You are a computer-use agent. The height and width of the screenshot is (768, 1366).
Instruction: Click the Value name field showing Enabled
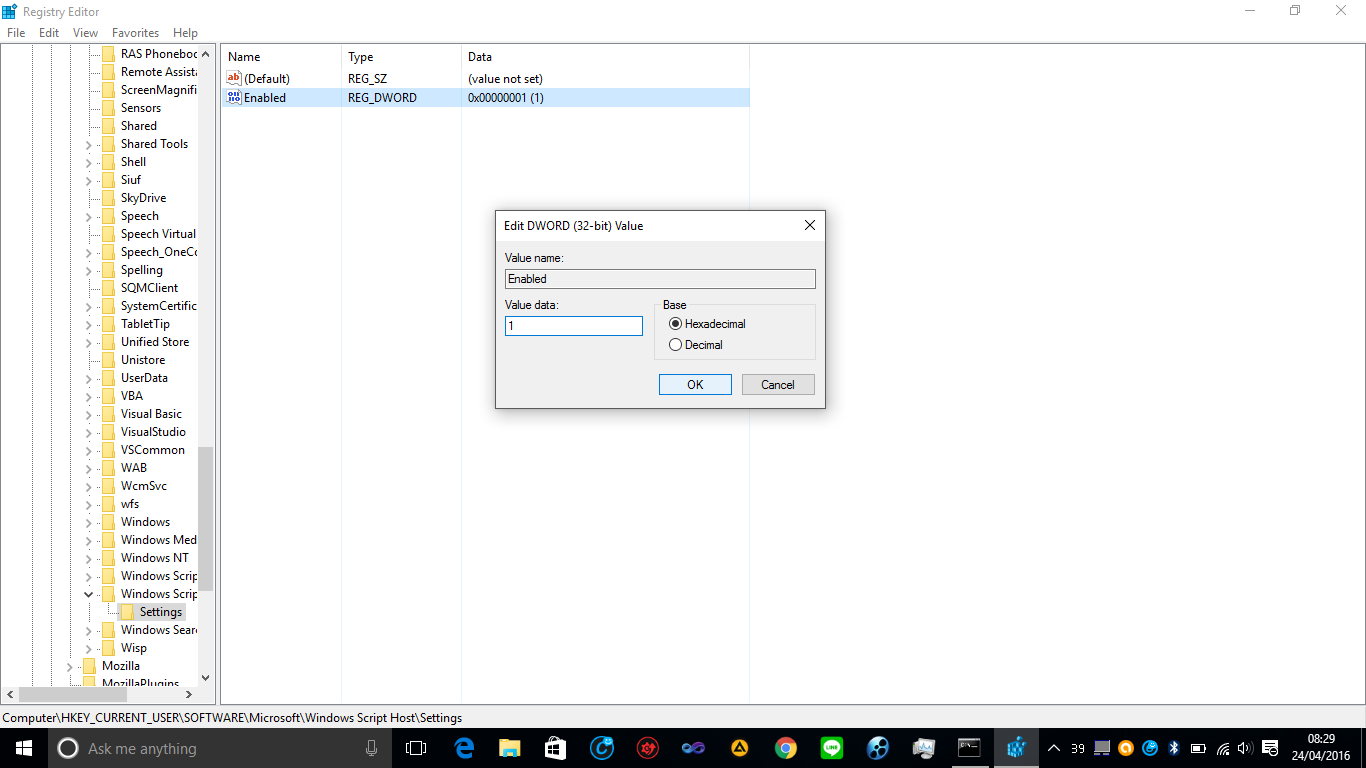point(660,279)
